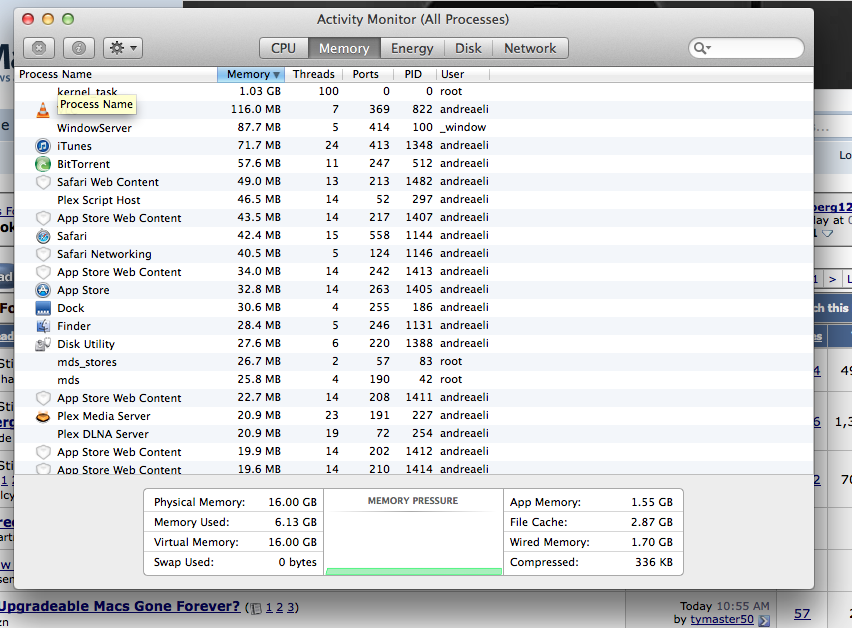852x628 pixels.
Task: Go to page 3 of forum thread
Action: pos(291,607)
